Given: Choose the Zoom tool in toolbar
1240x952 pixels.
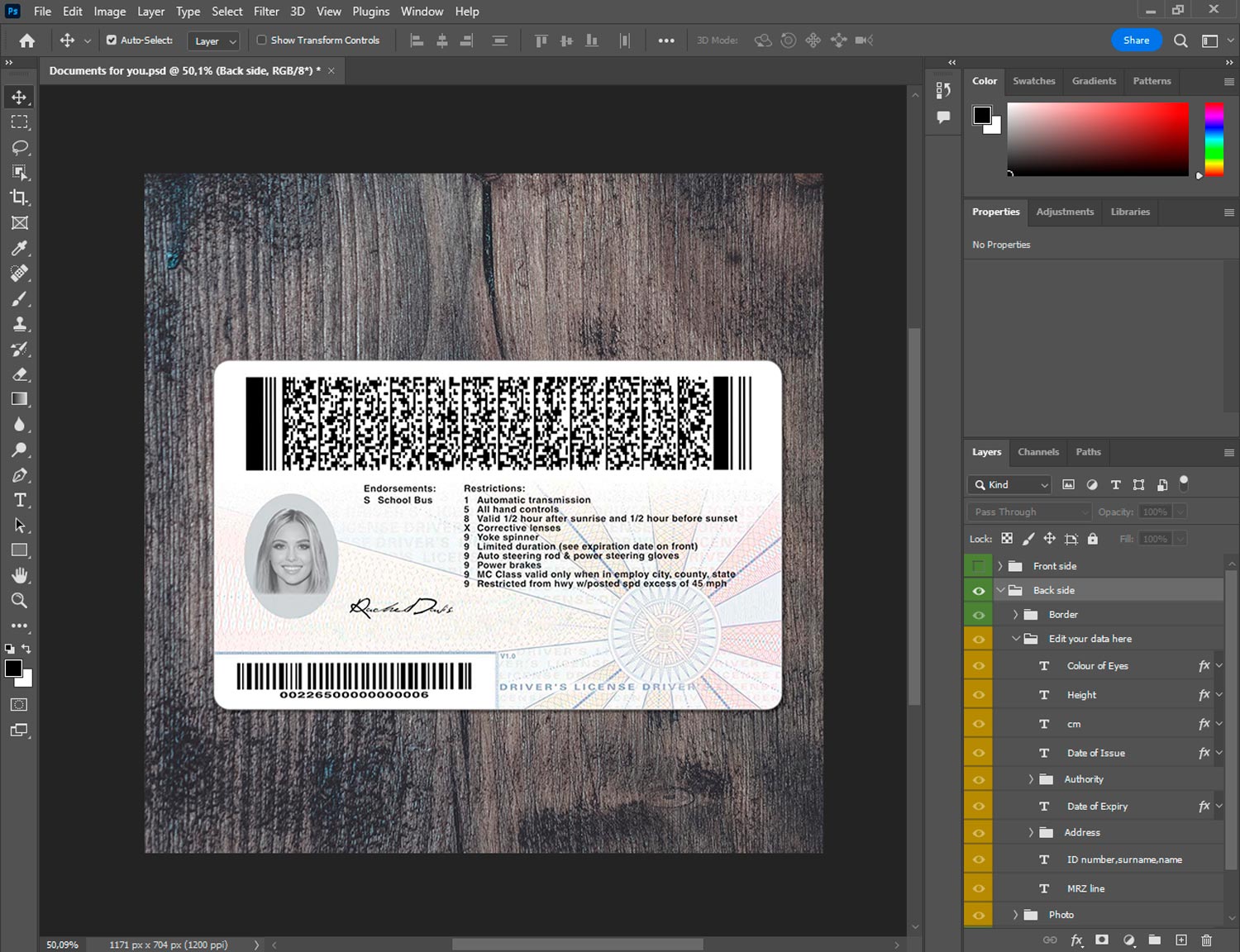Looking at the screenshot, I should pyautogui.click(x=20, y=601).
